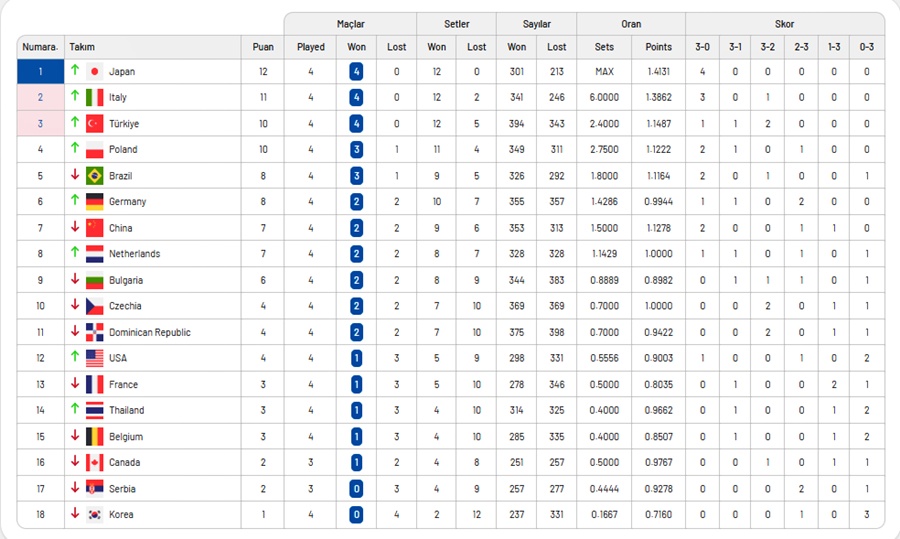The width and height of the screenshot is (900, 539).
Task: Open the Dominican Republic team name
Action: click(150, 332)
